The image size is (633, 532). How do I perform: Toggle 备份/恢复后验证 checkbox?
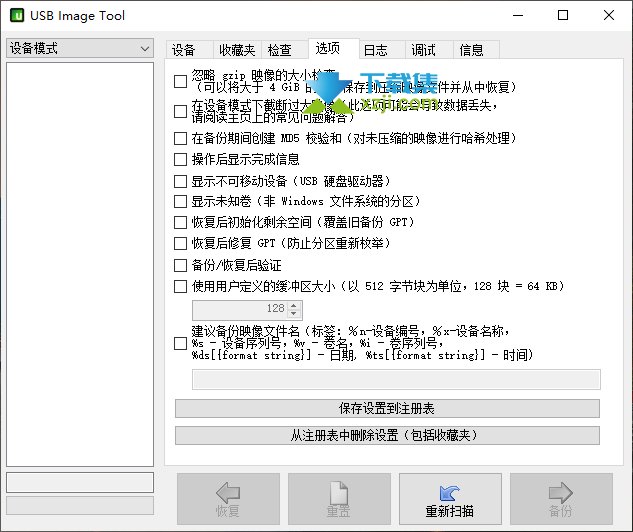tap(180, 266)
